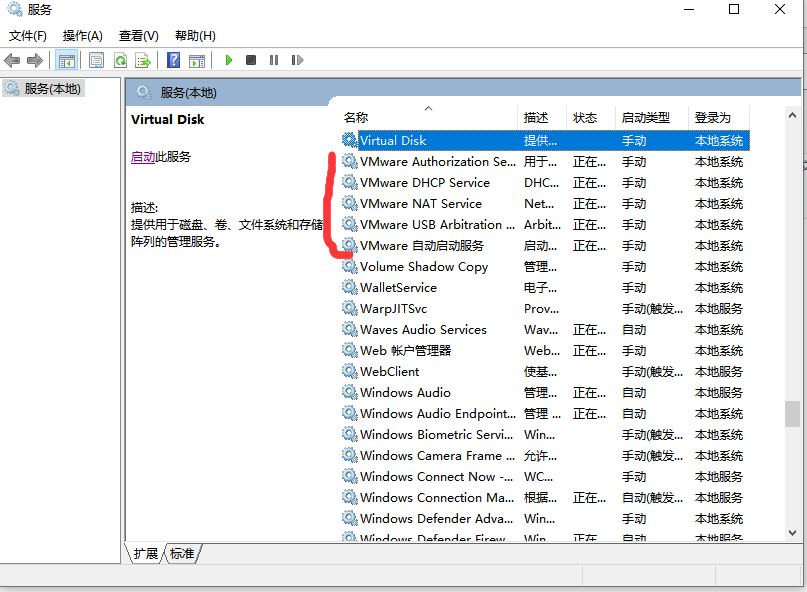Screen dimensions: 807x592
Task: Click the 启动 link to start service
Action: pyautogui.click(x=143, y=156)
